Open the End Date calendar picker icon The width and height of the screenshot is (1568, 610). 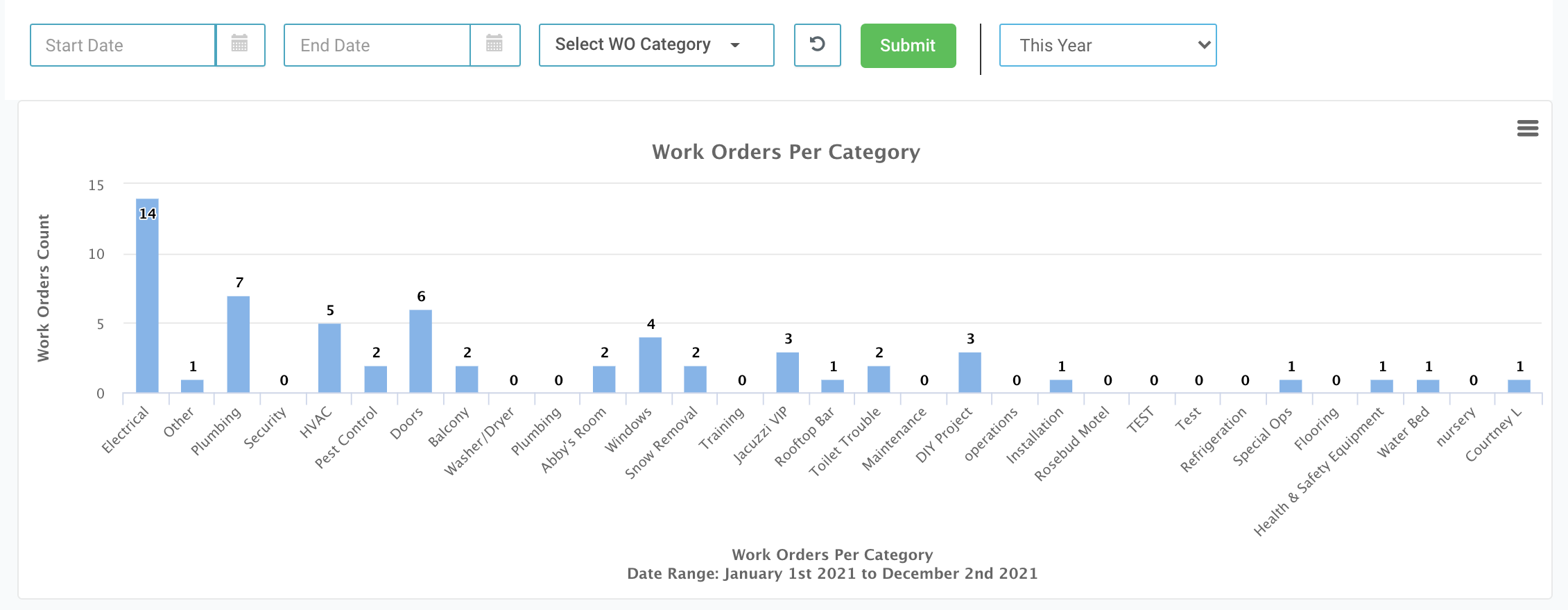tap(494, 45)
